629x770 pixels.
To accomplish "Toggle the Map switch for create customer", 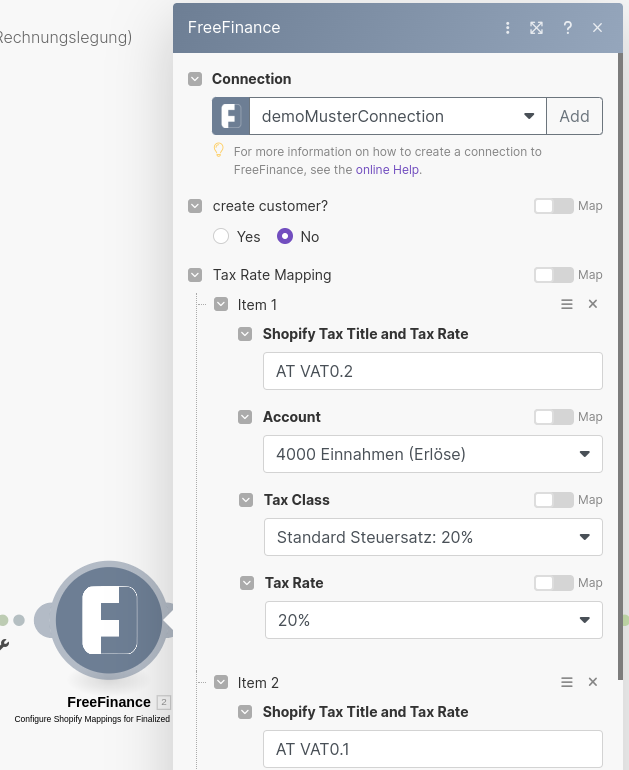I will 553,206.
